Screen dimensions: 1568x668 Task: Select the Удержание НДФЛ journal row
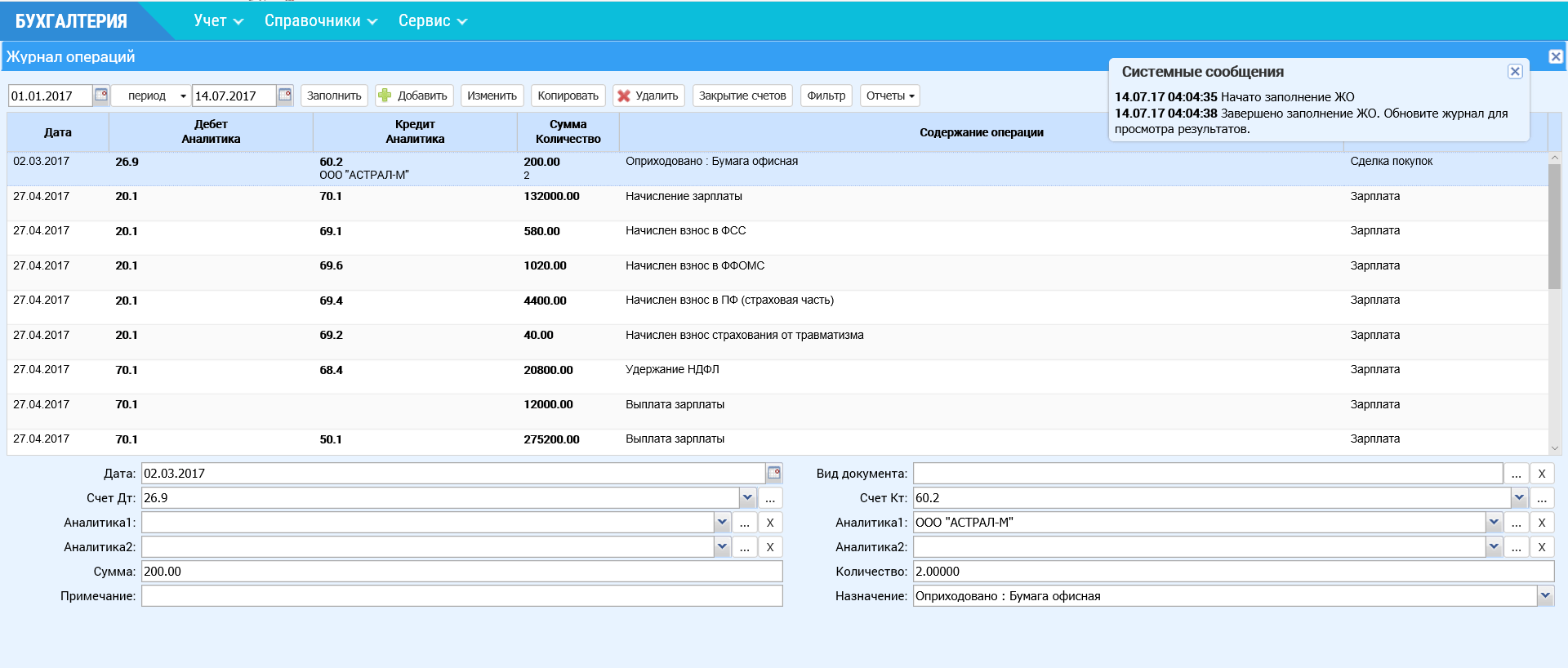click(671, 370)
